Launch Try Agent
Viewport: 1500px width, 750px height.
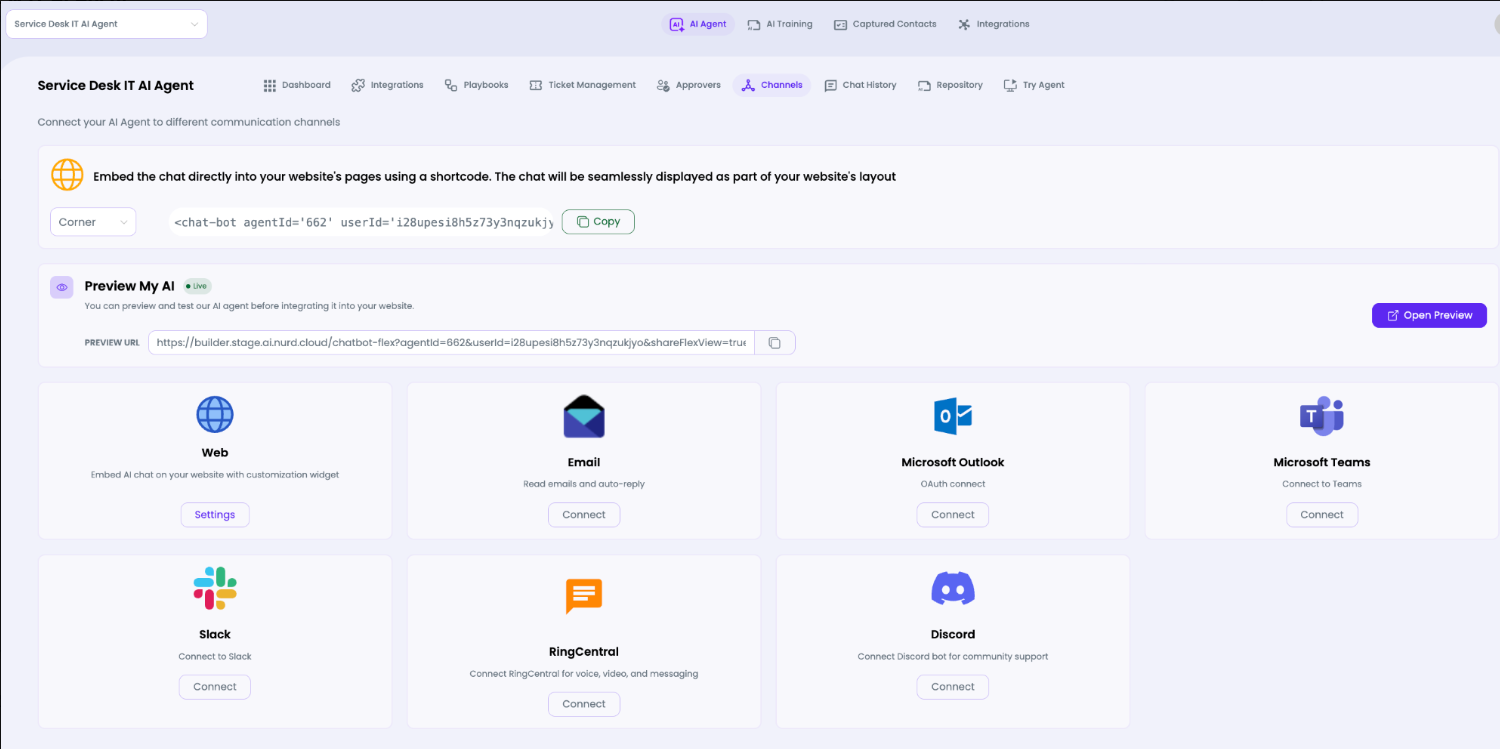[1034, 85]
